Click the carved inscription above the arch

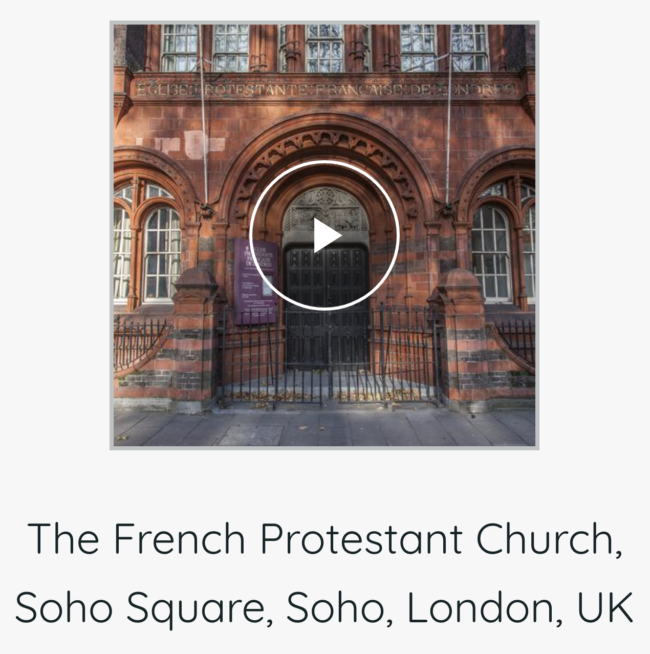click(x=325, y=88)
